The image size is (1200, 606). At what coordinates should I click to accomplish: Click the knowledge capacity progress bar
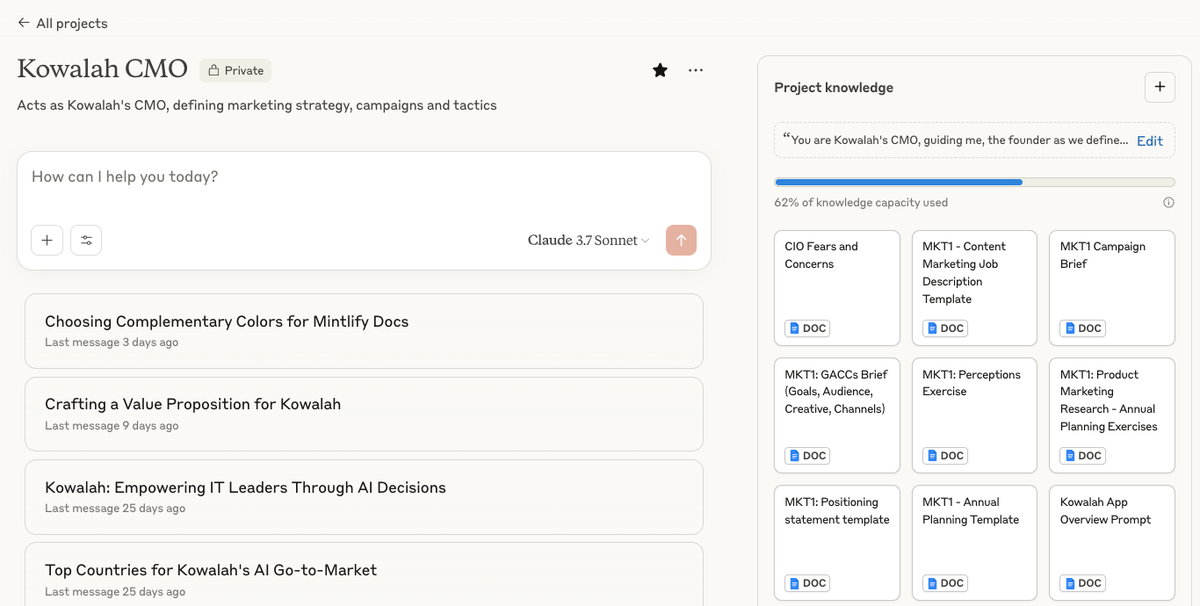[x=974, y=182]
